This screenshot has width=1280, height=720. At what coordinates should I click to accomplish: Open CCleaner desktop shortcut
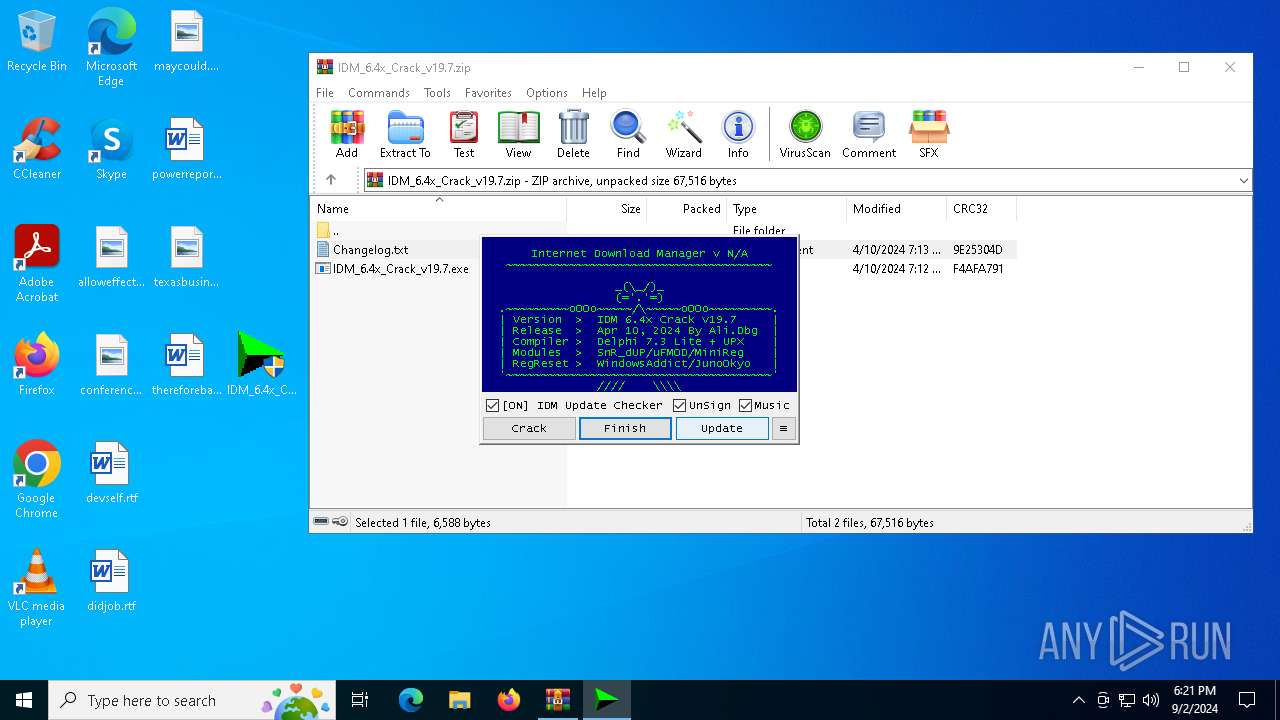37,149
